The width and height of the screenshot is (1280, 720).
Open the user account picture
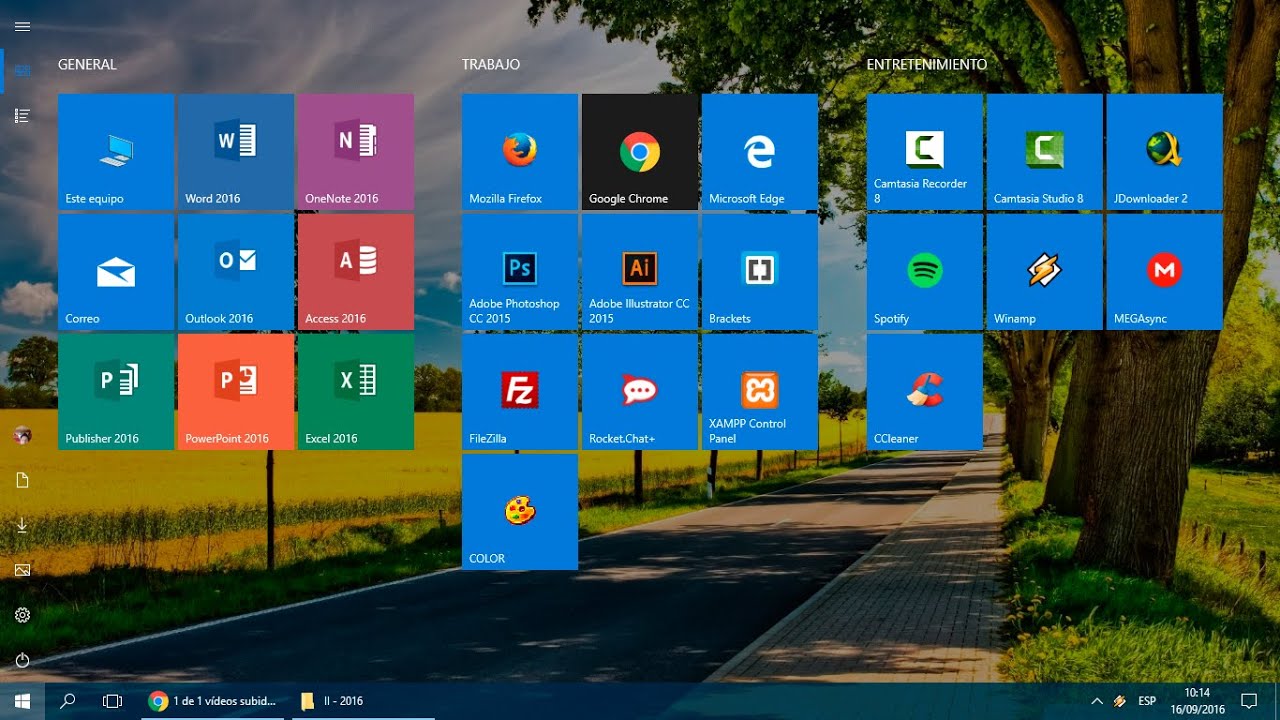22,435
